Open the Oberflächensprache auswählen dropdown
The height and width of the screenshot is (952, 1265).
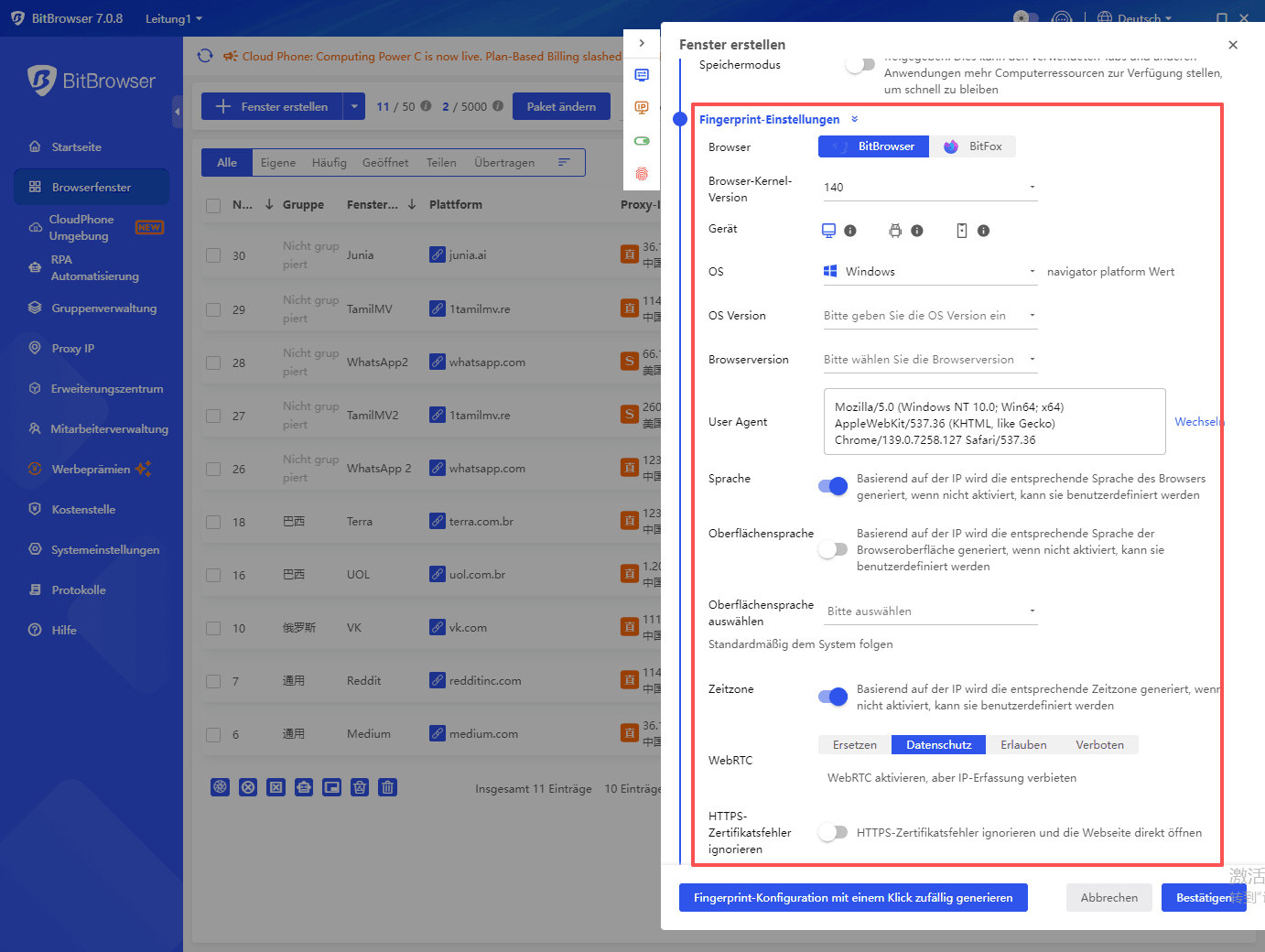(929, 611)
